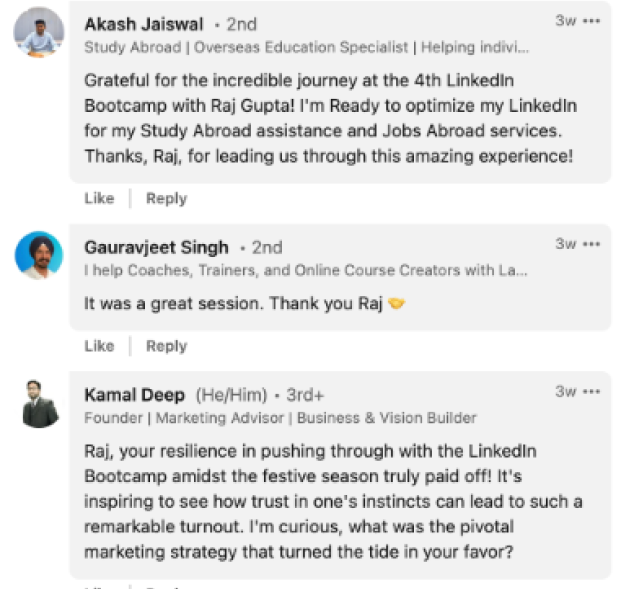
Task: Click Gauravjeet Singh's profile picture
Action: click(39, 257)
